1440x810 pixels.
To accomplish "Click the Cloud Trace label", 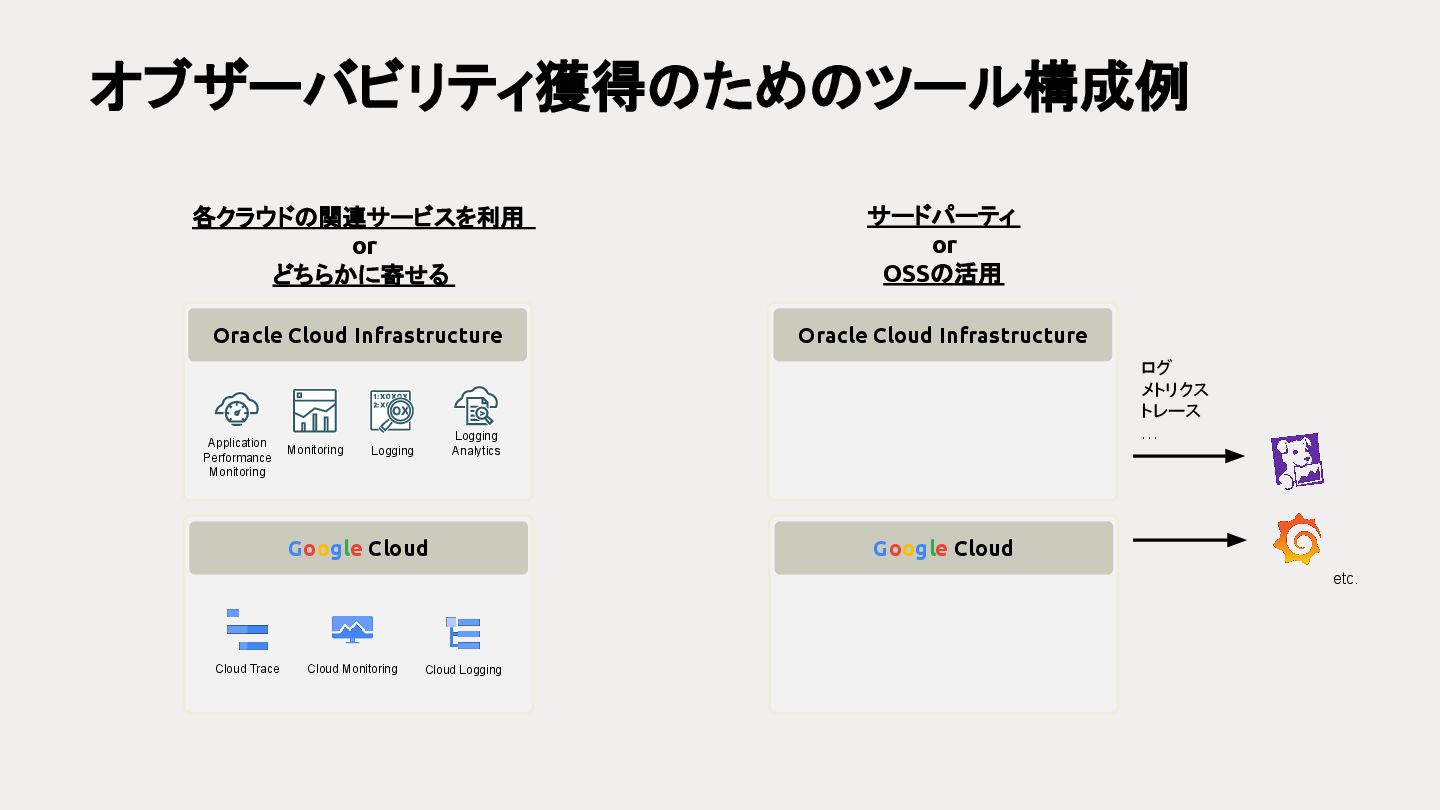I will tap(247, 669).
